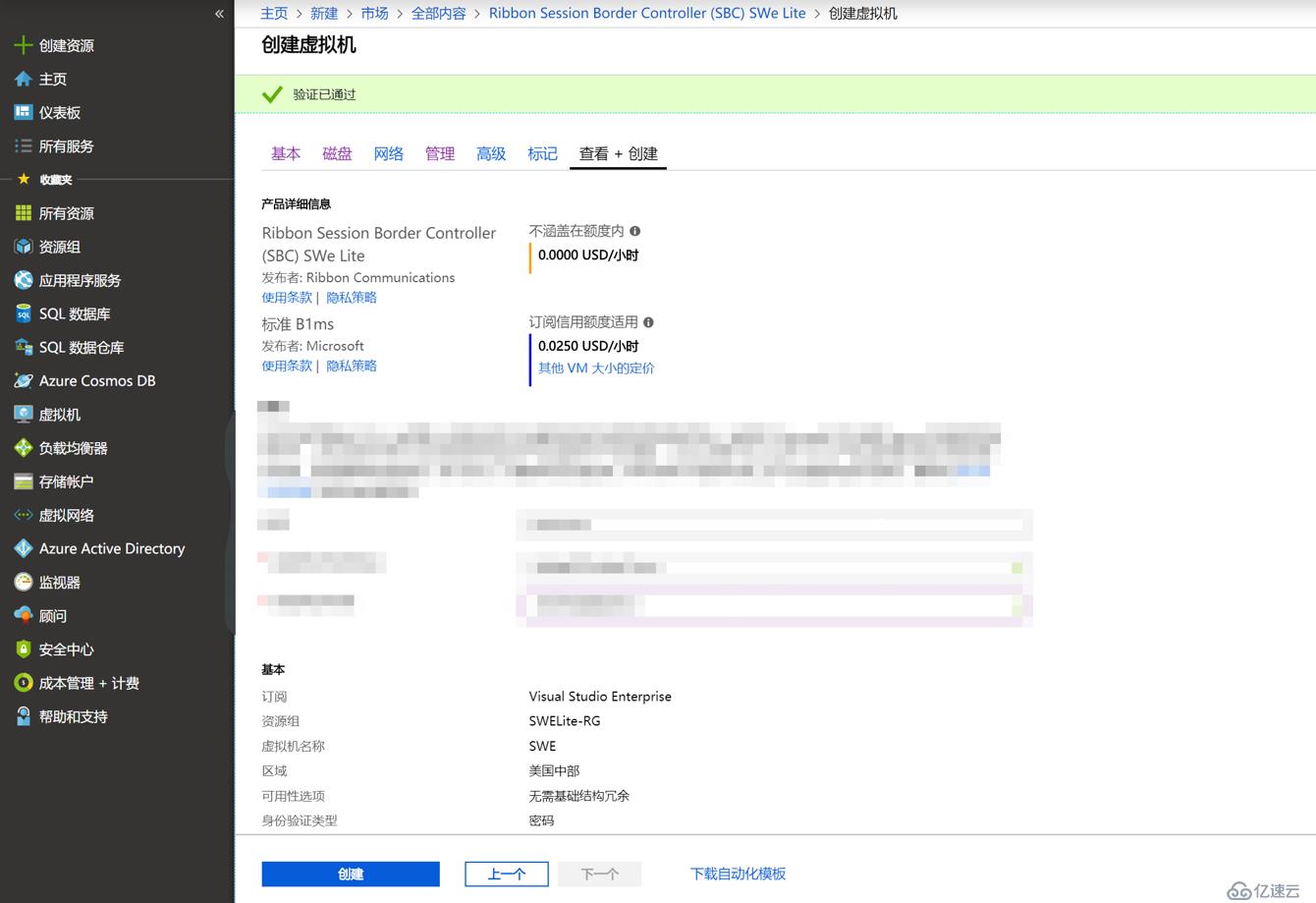Switch to the 标记 tab
This screenshot has width=1316, height=903.
click(x=542, y=153)
